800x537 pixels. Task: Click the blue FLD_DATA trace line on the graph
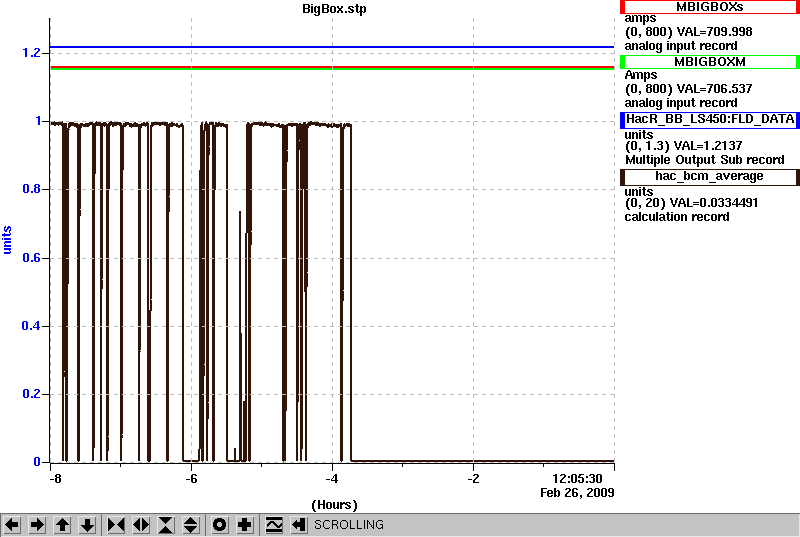(332, 47)
